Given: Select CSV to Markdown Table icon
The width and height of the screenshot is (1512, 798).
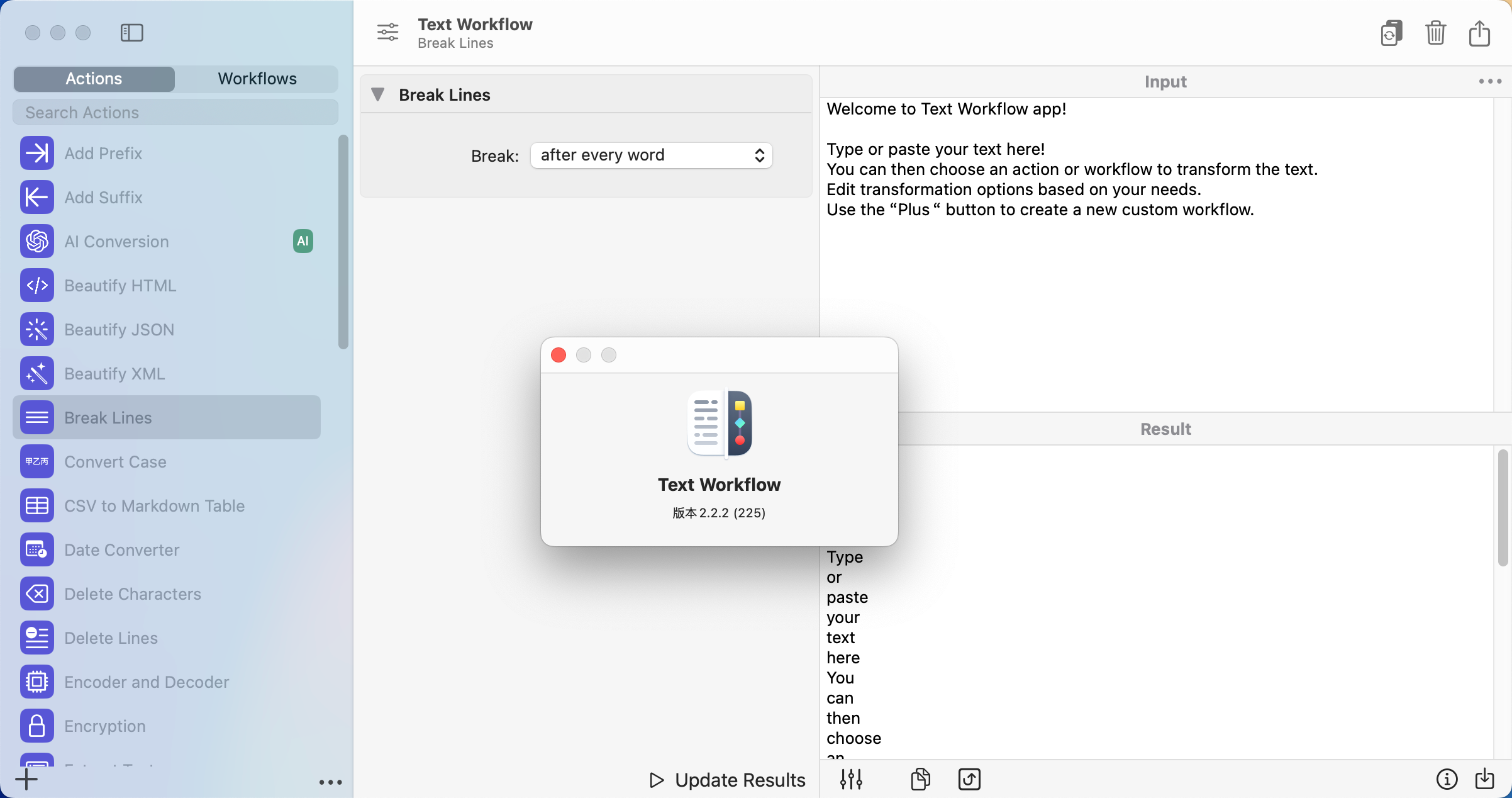Looking at the screenshot, I should [x=37, y=505].
